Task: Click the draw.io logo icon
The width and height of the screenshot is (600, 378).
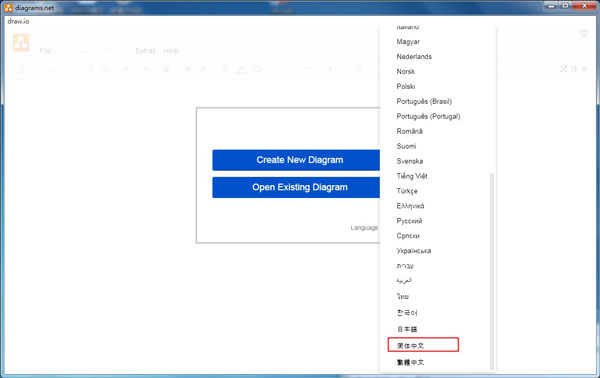Action: click(x=21, y=42)
